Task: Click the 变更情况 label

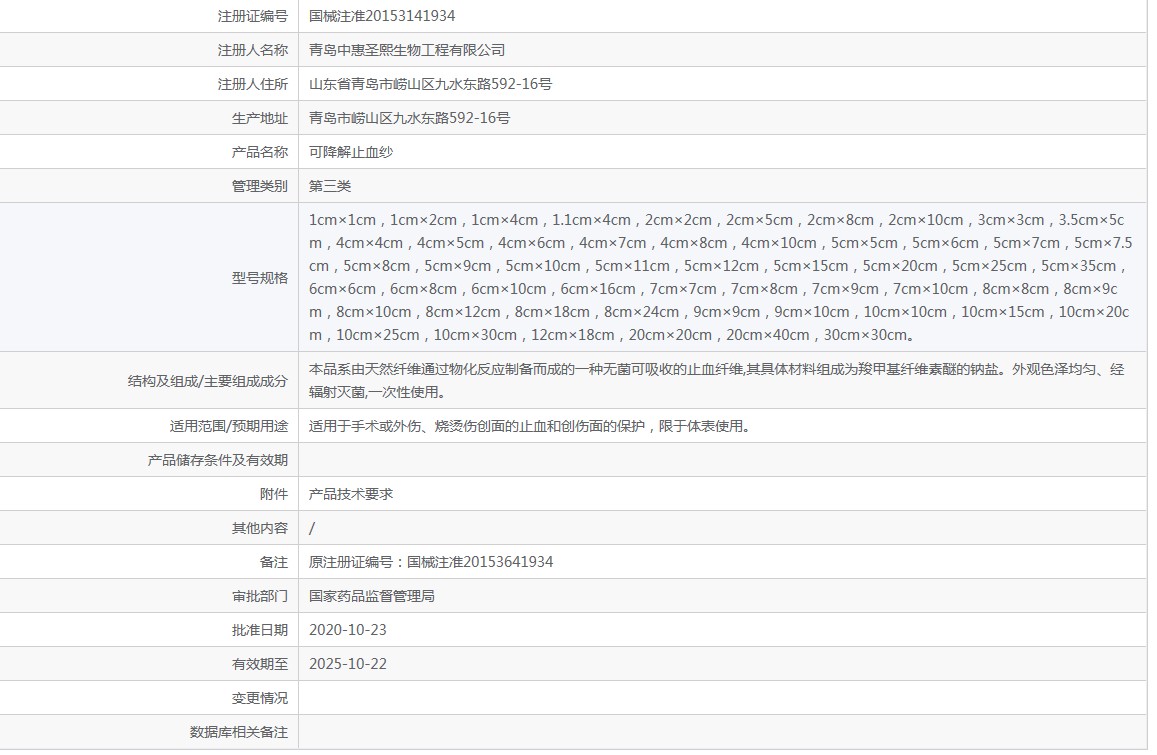Action: pos(260,697)
